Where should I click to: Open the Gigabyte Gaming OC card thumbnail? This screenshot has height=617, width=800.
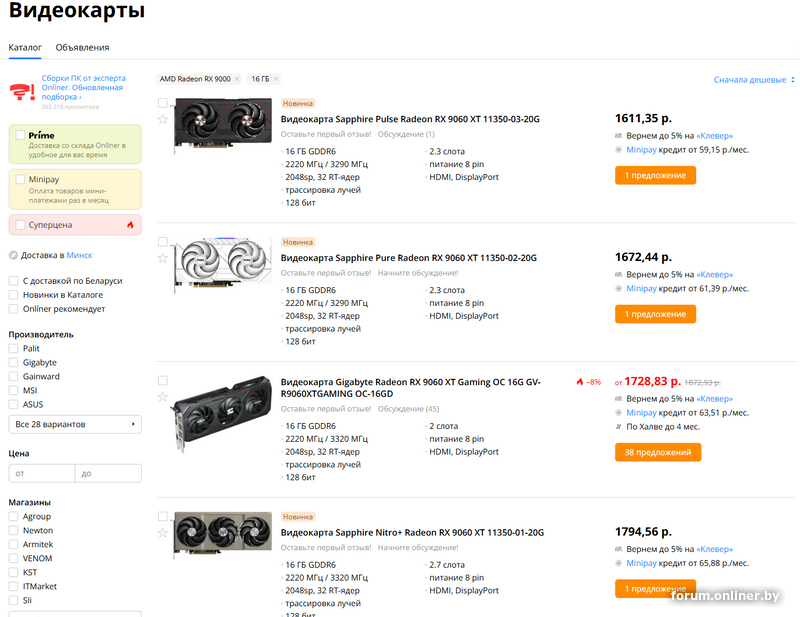[x=221, y=412]
